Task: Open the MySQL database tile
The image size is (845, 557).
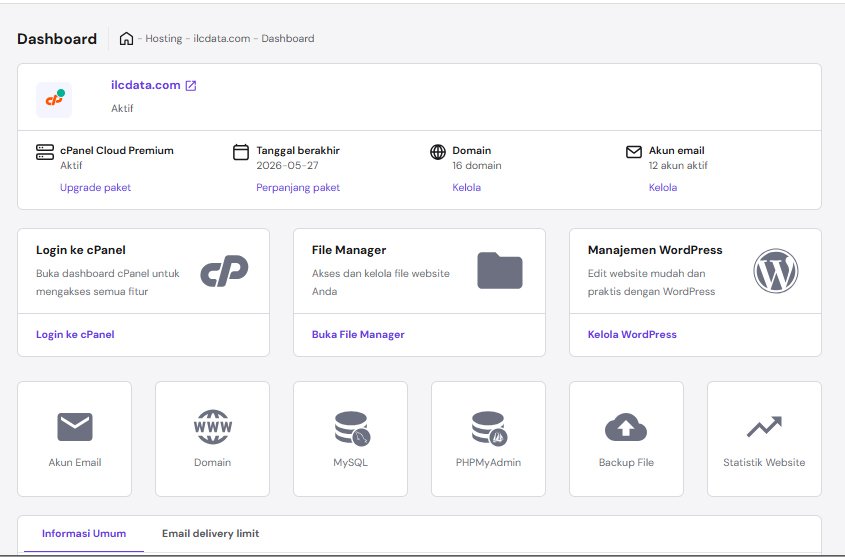Action: tap(350, 439)
